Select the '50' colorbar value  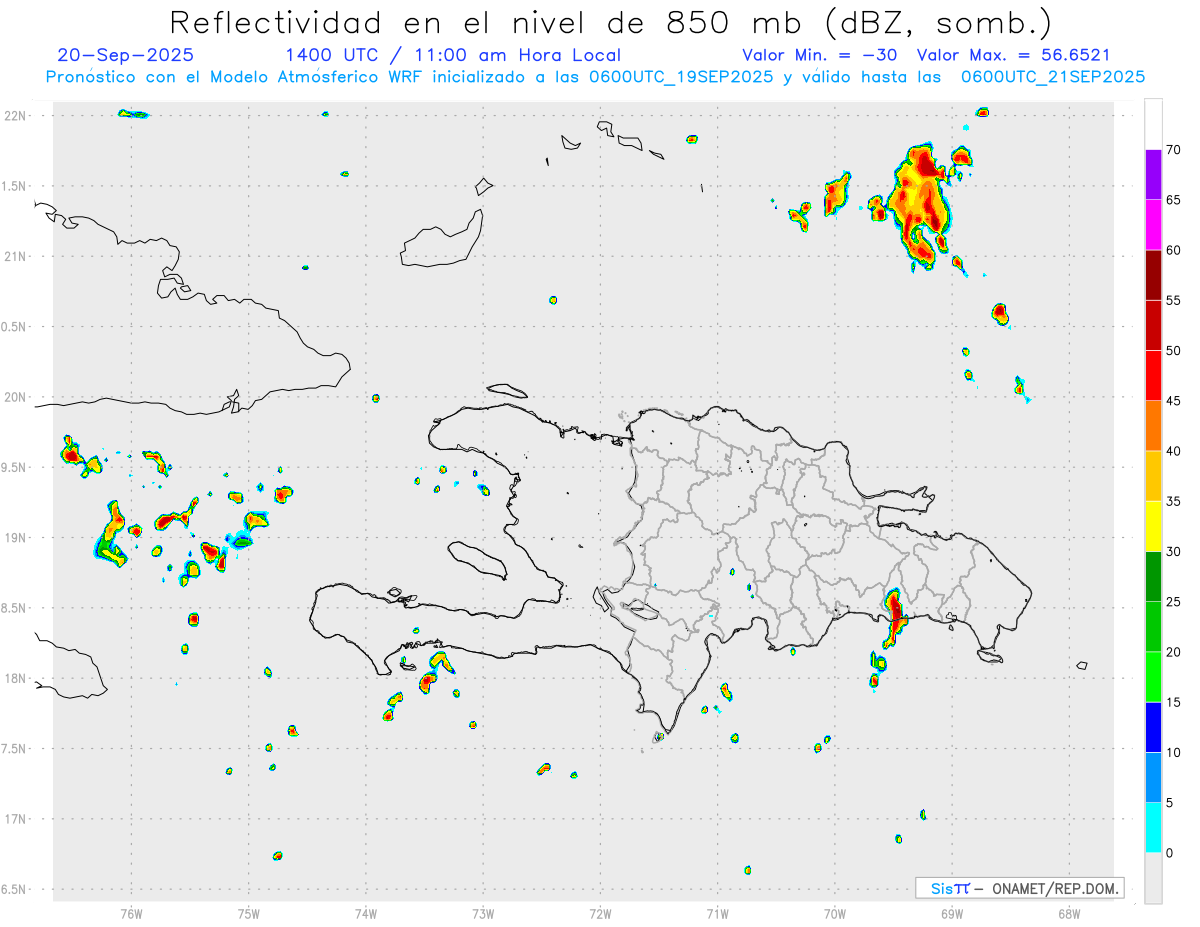pos(1174,351)
